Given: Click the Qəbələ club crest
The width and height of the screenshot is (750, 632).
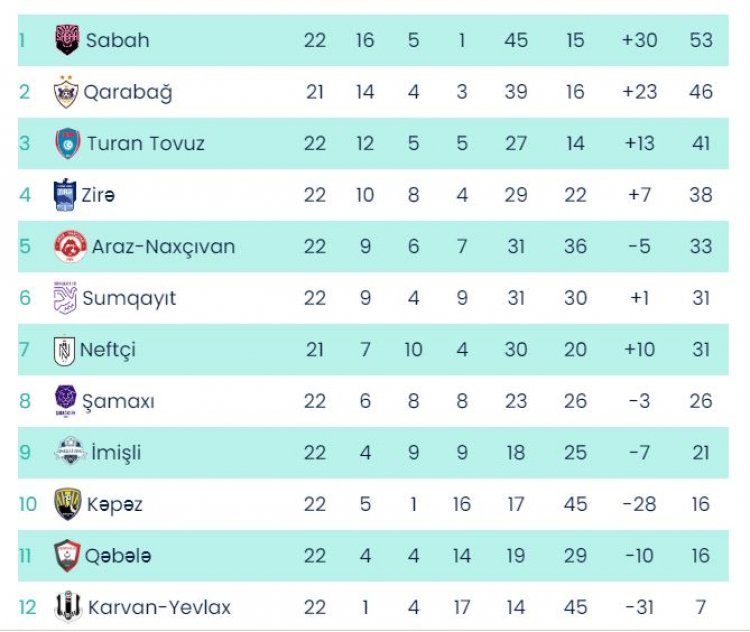Looking at the screenshot, I should pos(67,555).
